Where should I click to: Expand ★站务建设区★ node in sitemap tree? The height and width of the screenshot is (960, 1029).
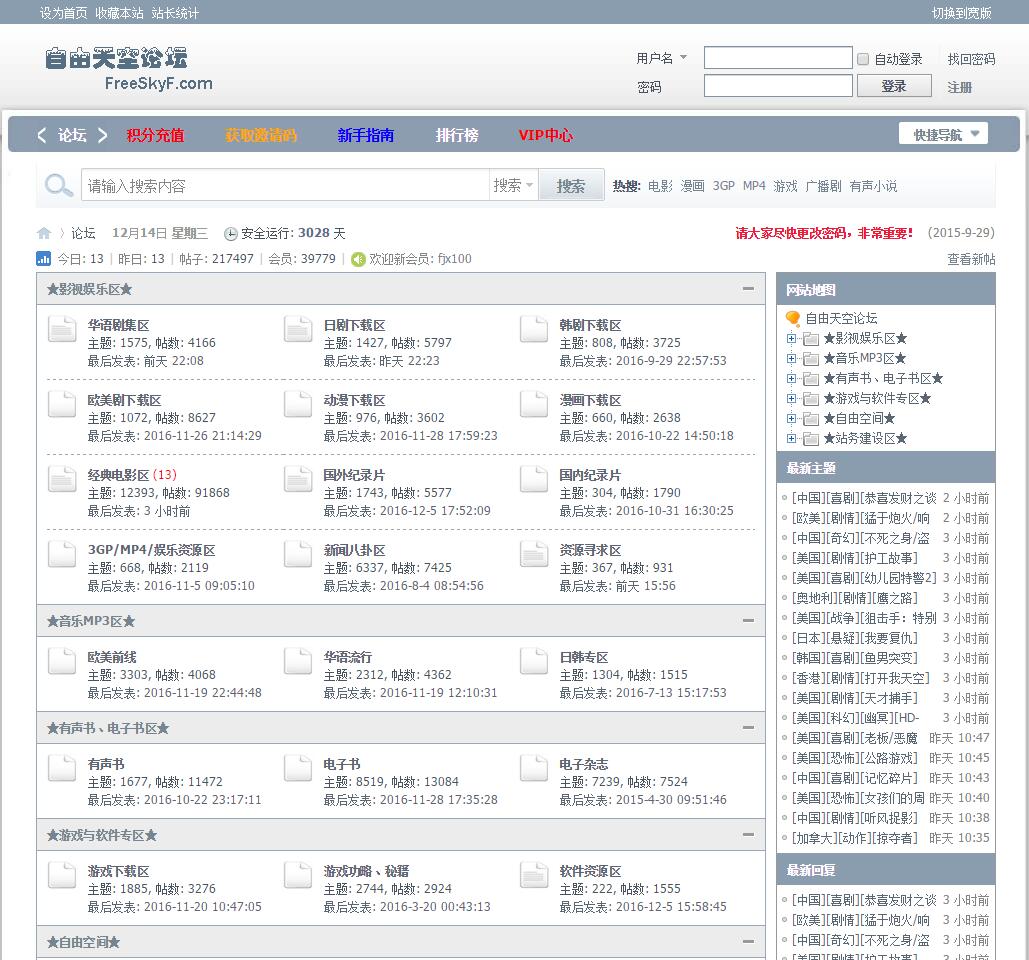[791, 438]
